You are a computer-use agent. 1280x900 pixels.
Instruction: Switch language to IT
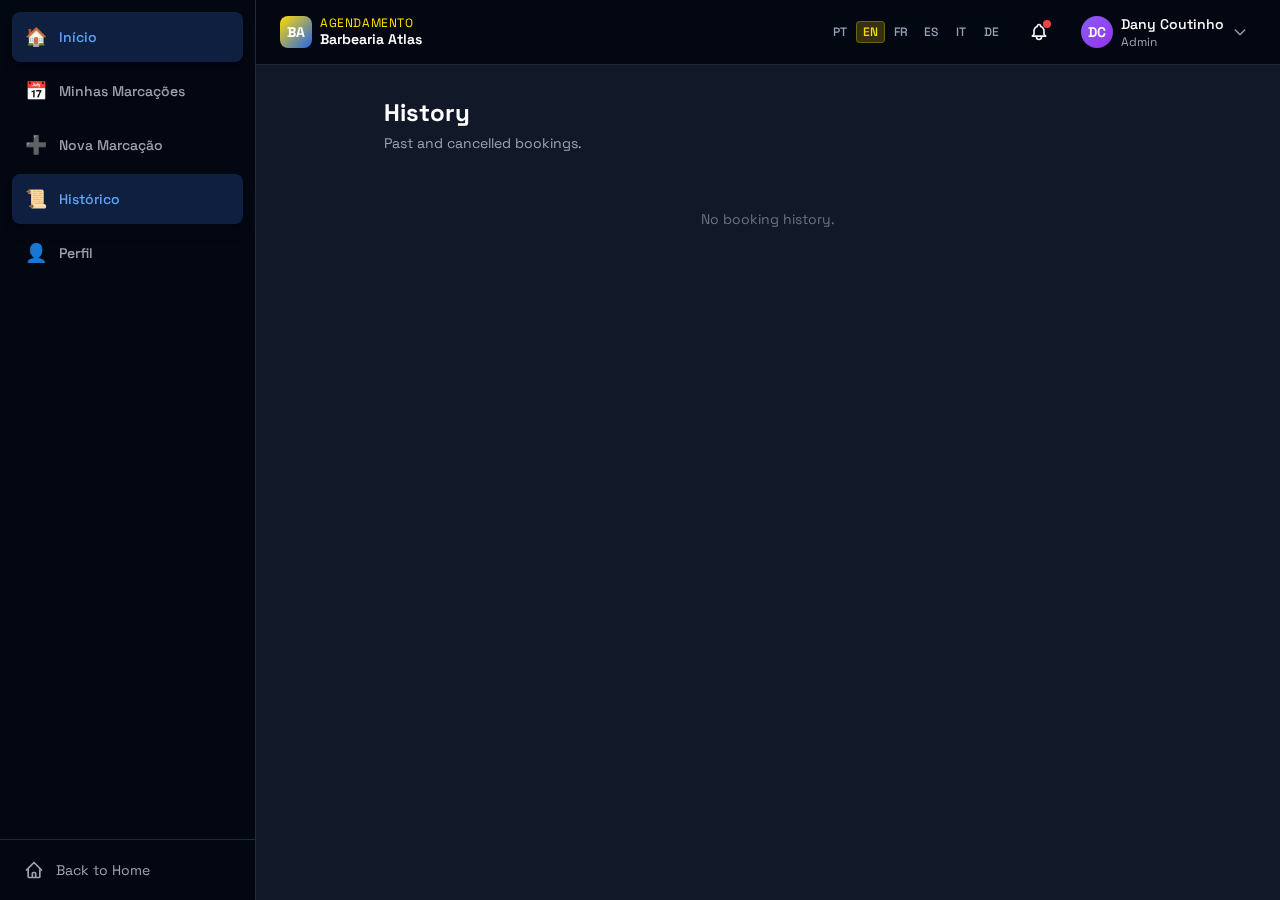[x=961, y=32]
